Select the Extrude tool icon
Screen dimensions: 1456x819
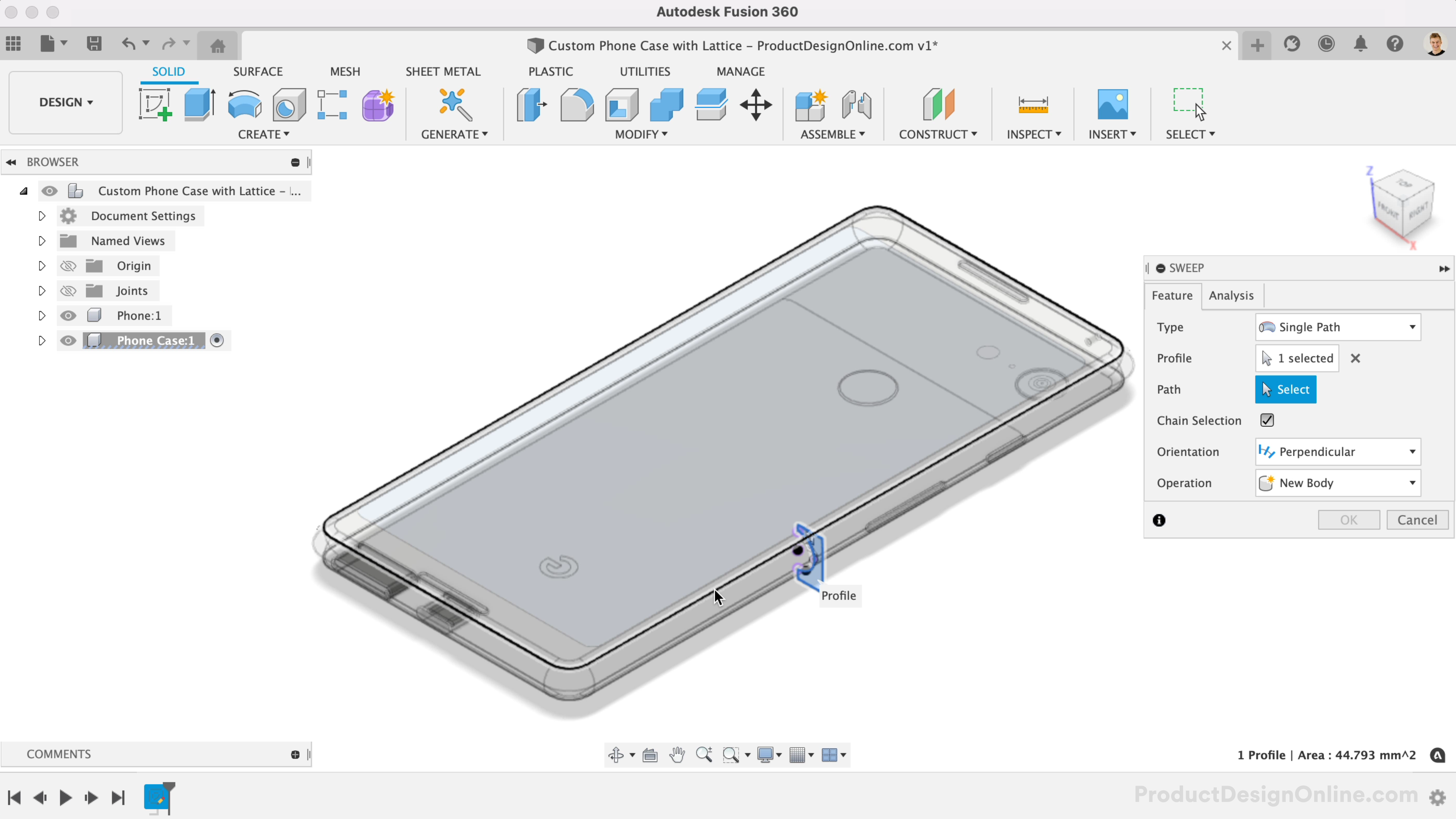point(199,105)
